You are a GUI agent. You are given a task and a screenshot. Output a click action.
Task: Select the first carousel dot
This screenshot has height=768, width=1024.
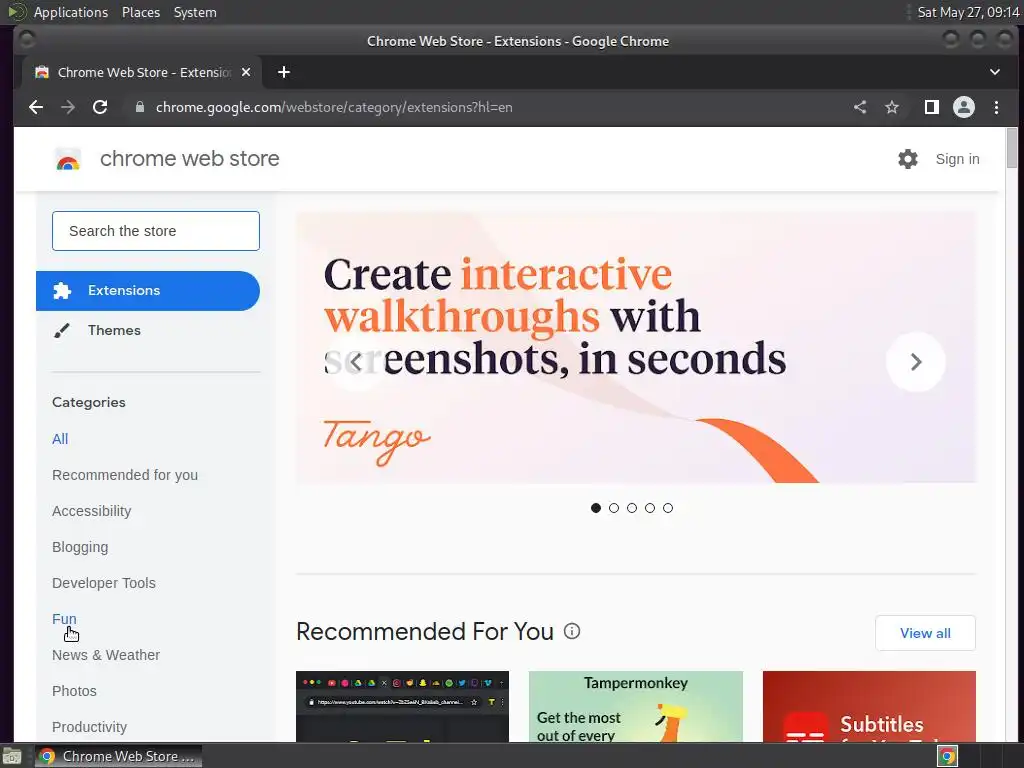pyautogui.click(x=596, y=507)
